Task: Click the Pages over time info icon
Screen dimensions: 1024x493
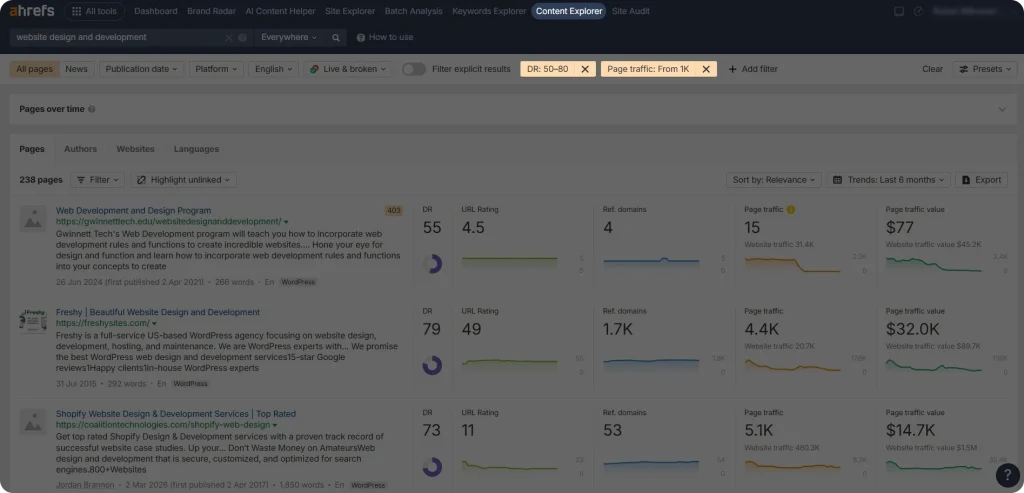Action: 91,110
